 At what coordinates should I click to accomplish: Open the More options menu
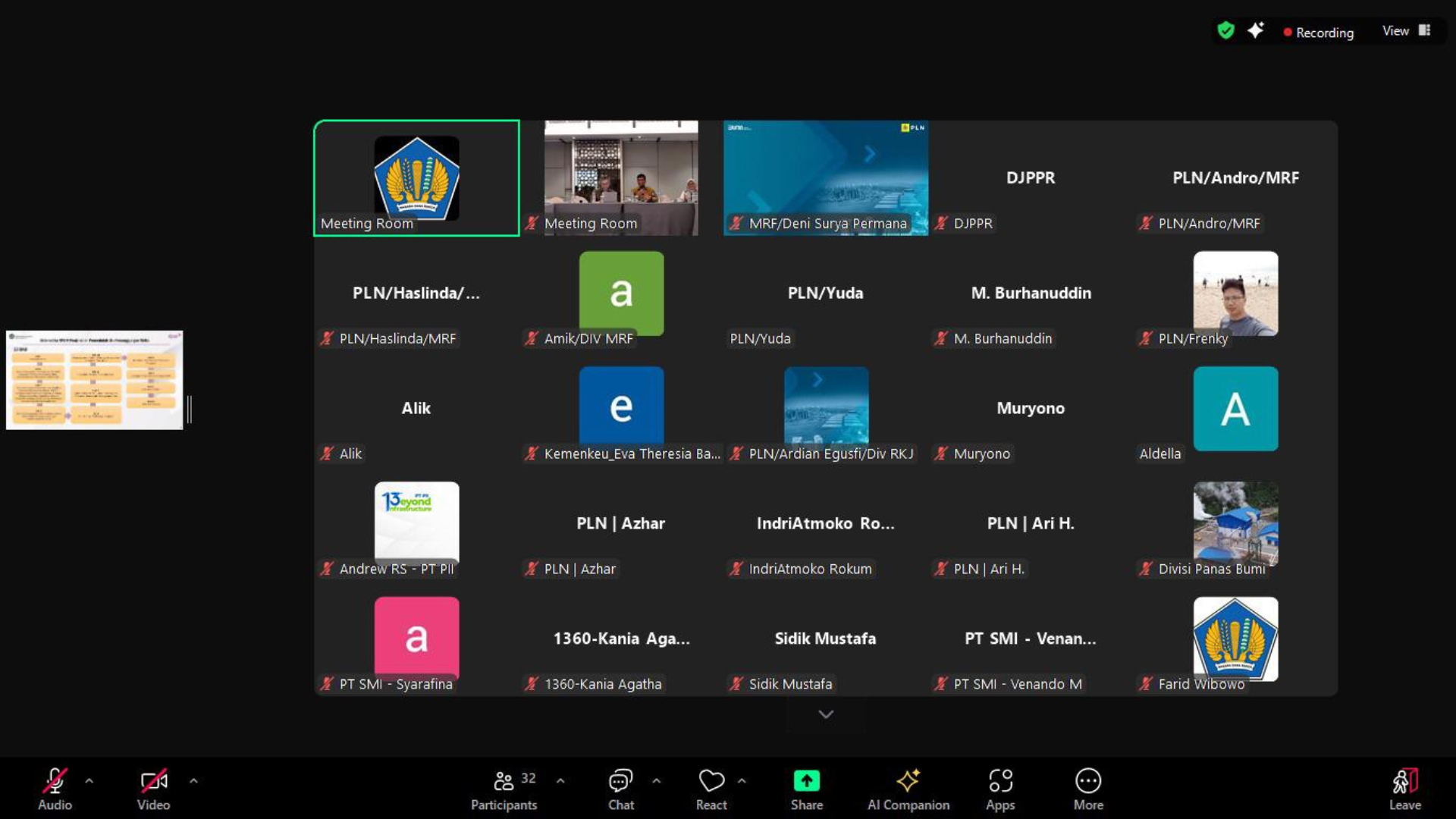[1088, 789]
